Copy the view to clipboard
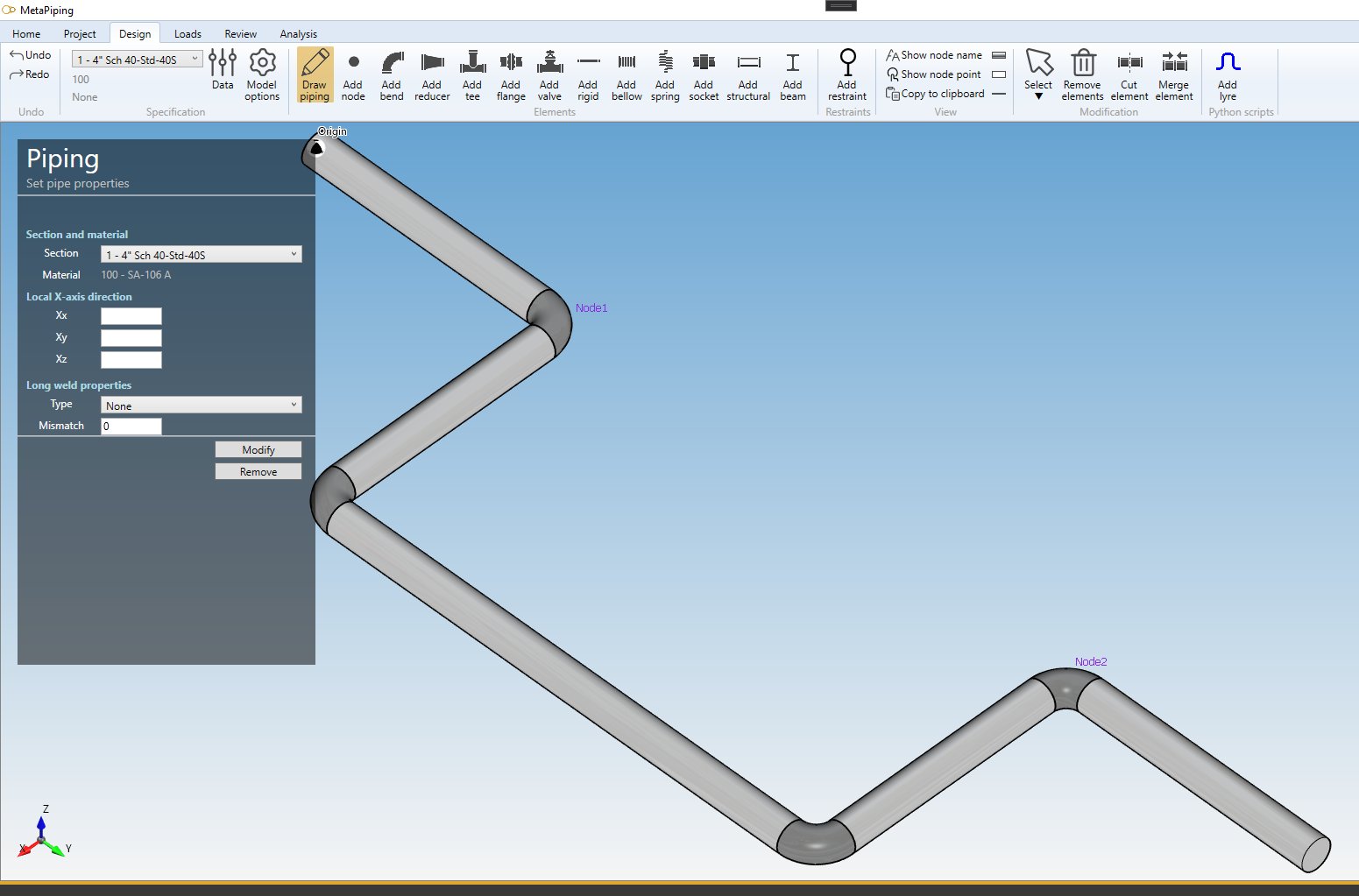This screenshot has height=896, width=1359. click(935, 94)
